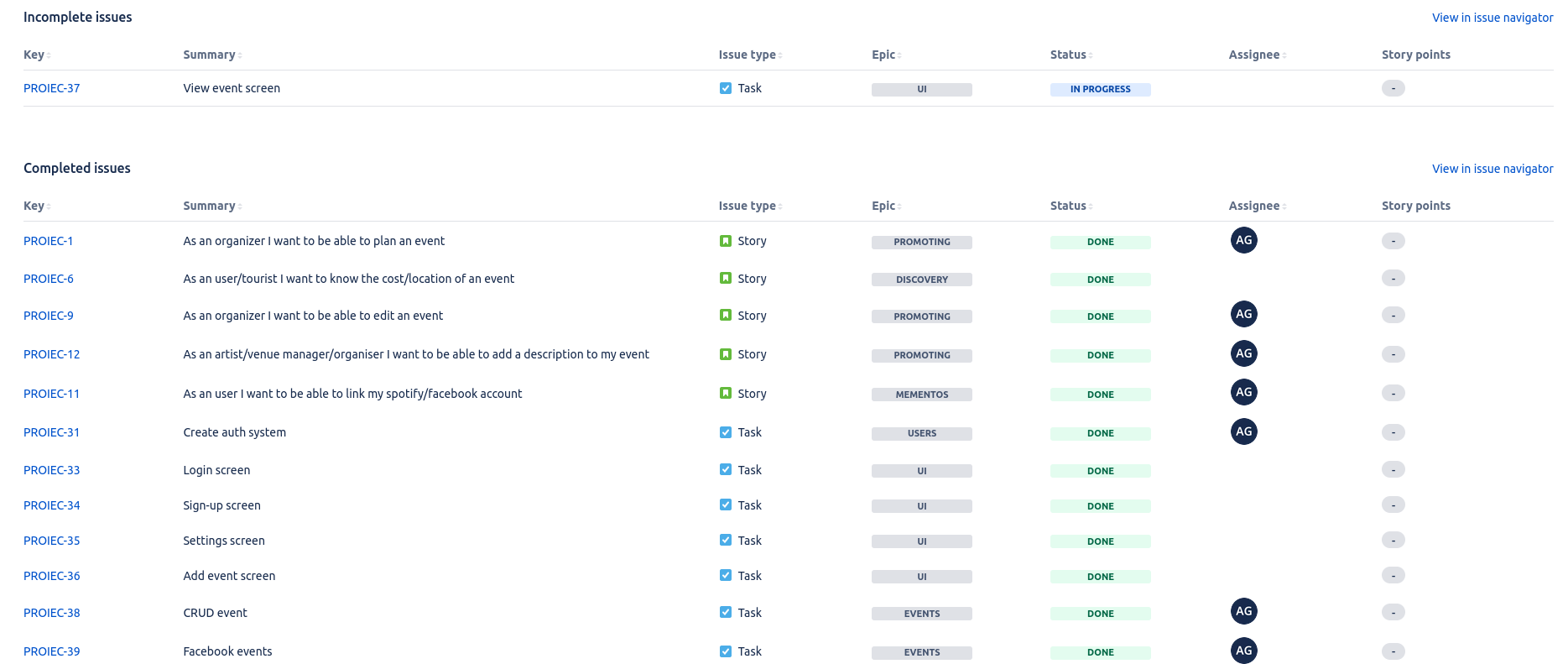
Task: Click the Story icon for PROIEC-11
Action: point(725,393)
